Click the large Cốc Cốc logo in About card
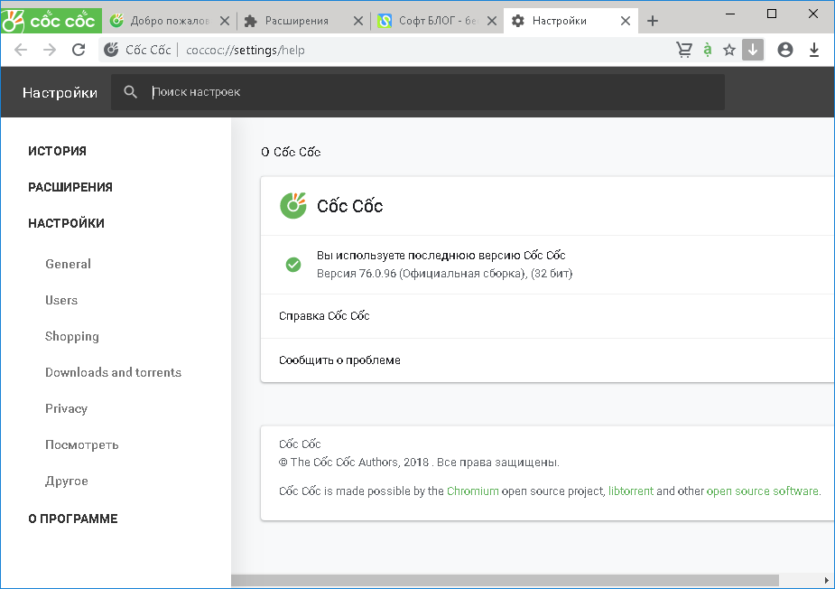The image size is (835, 589). tap(293, 206)
